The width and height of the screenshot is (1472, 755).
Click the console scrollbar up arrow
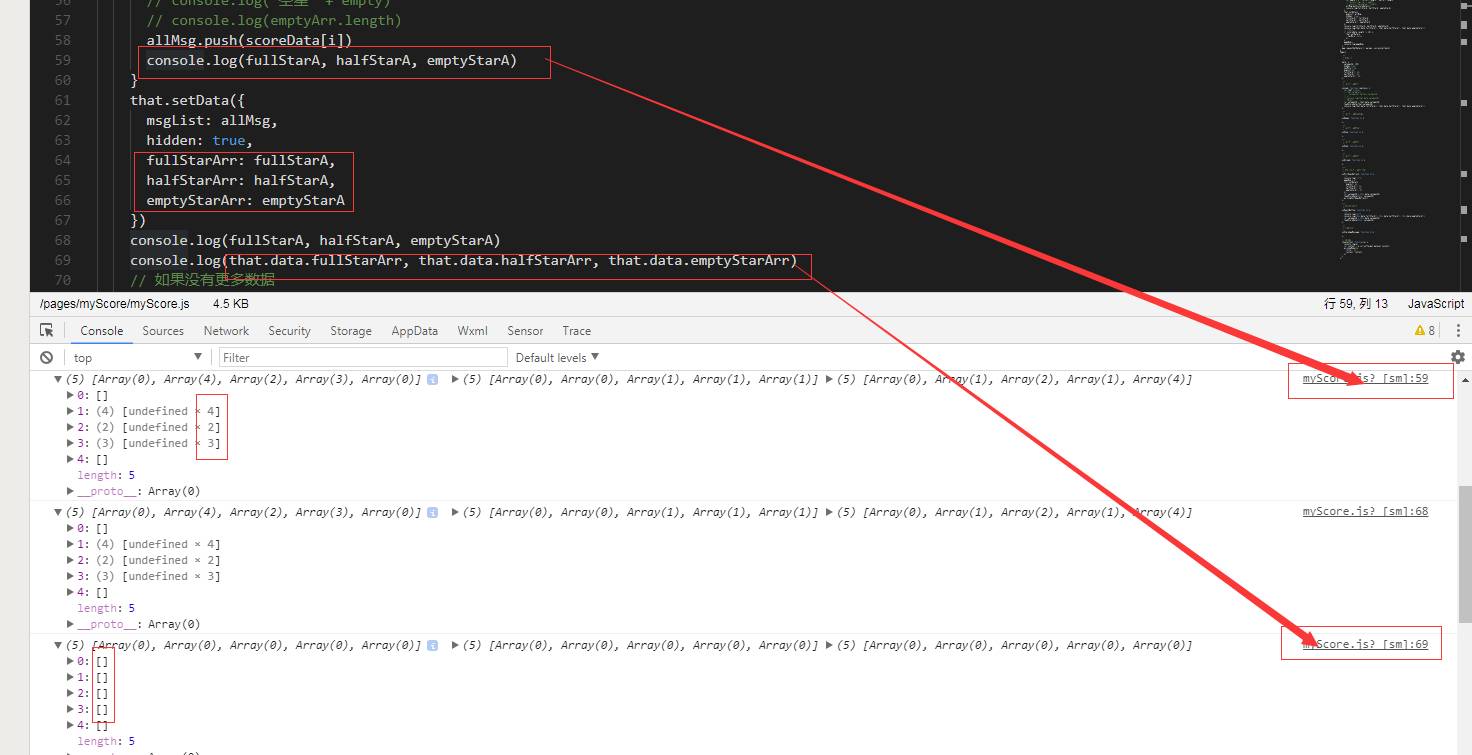(x=1465, y=380)
